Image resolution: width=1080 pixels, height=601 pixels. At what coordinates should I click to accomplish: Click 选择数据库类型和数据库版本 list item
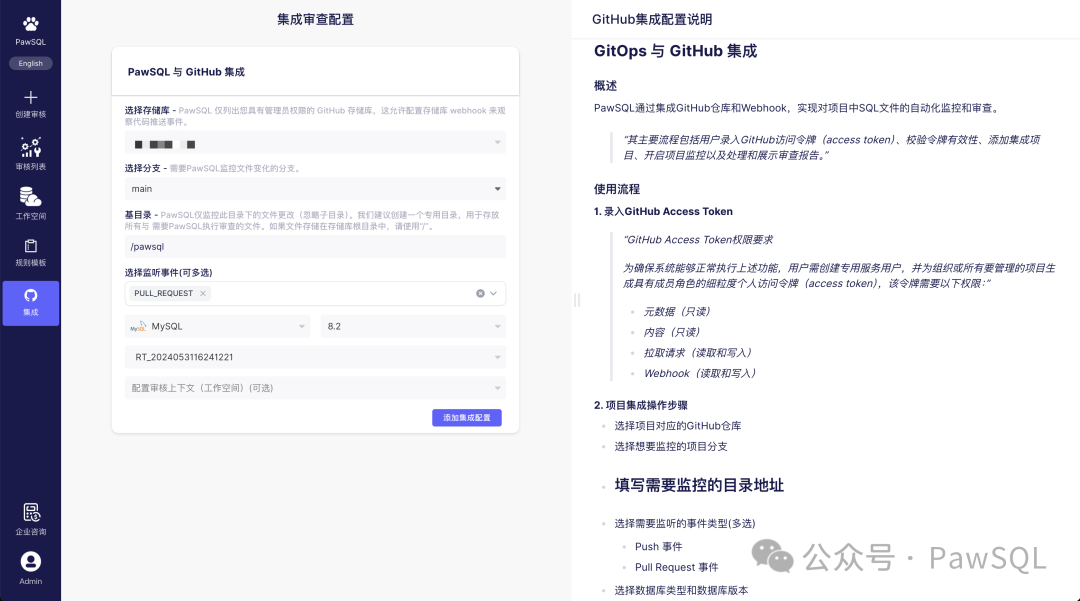click(681, 590)
